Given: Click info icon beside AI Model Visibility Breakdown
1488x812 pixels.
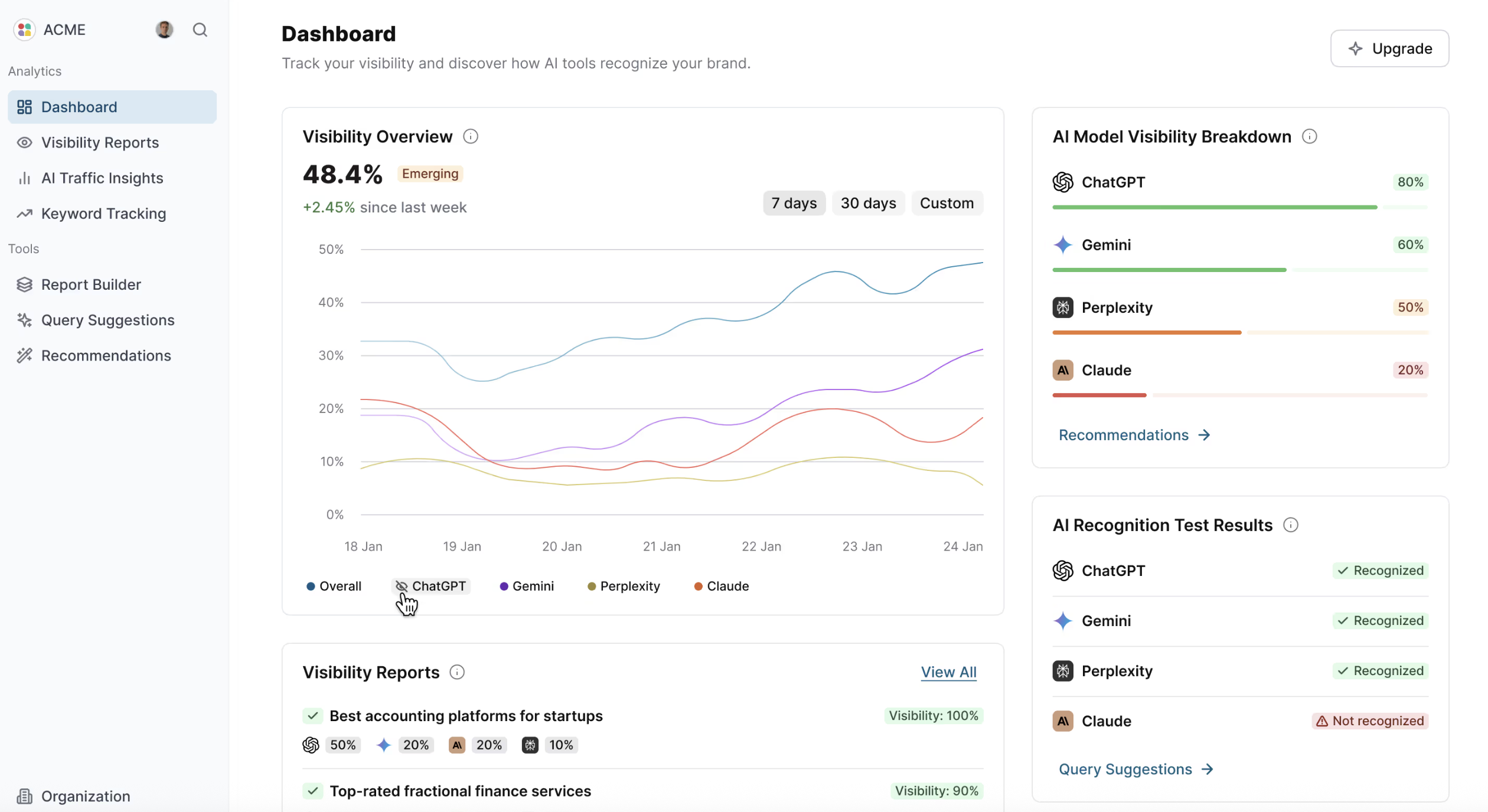Looking at the screenshot, I should tap(1309, 137).
